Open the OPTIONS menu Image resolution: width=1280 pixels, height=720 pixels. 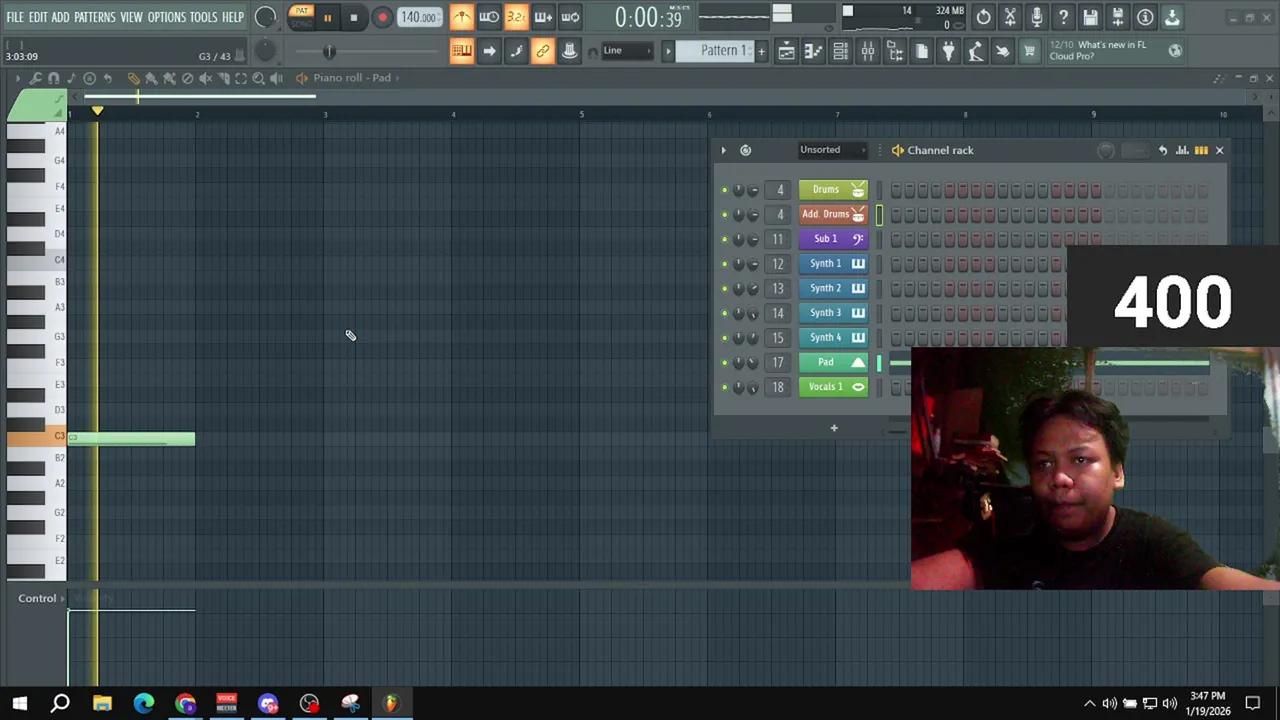(166, 17)
